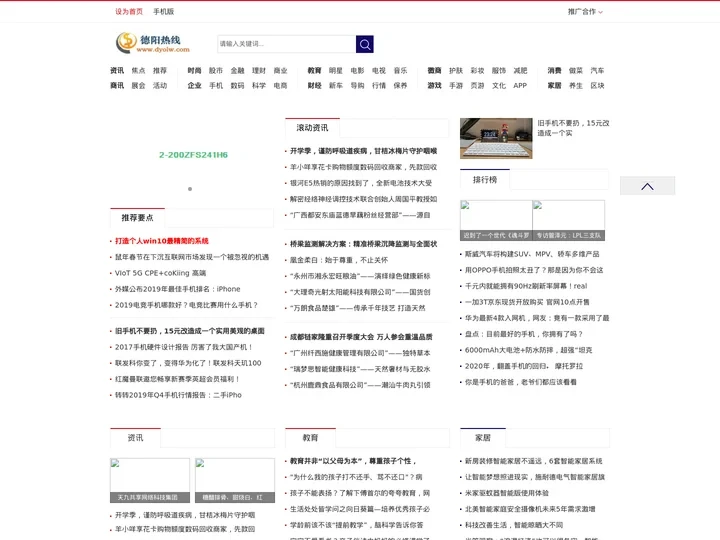Image resolution: width=720 pixels, height=540 pixels.
Task: Select the 推荐要点 tab heading
Action: pos(137,218)
